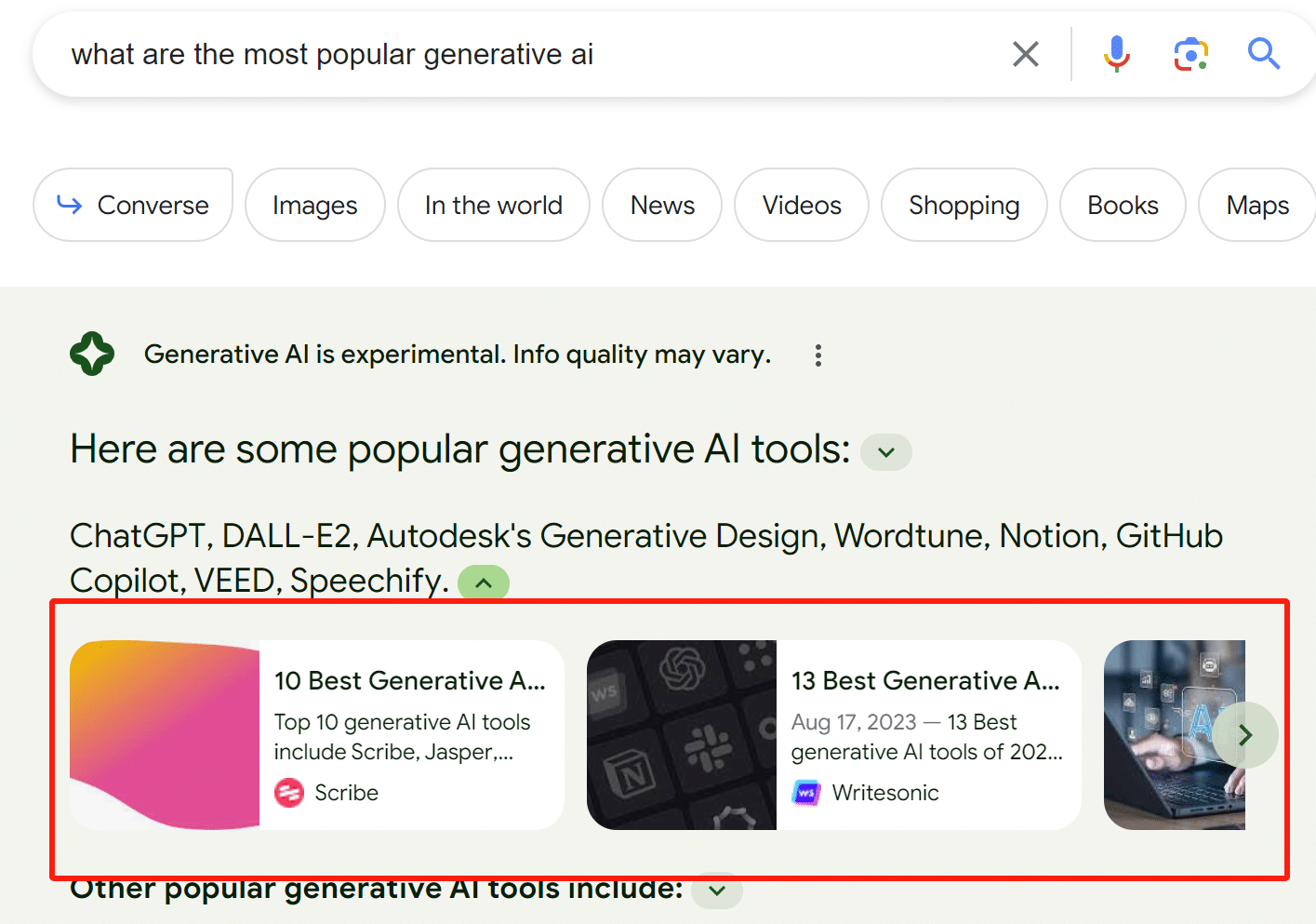Expand 'Other popular generative AI tools' chevron
Image resolution: width=1316 pixels, height=924 pixels.
tap(717, 891)
